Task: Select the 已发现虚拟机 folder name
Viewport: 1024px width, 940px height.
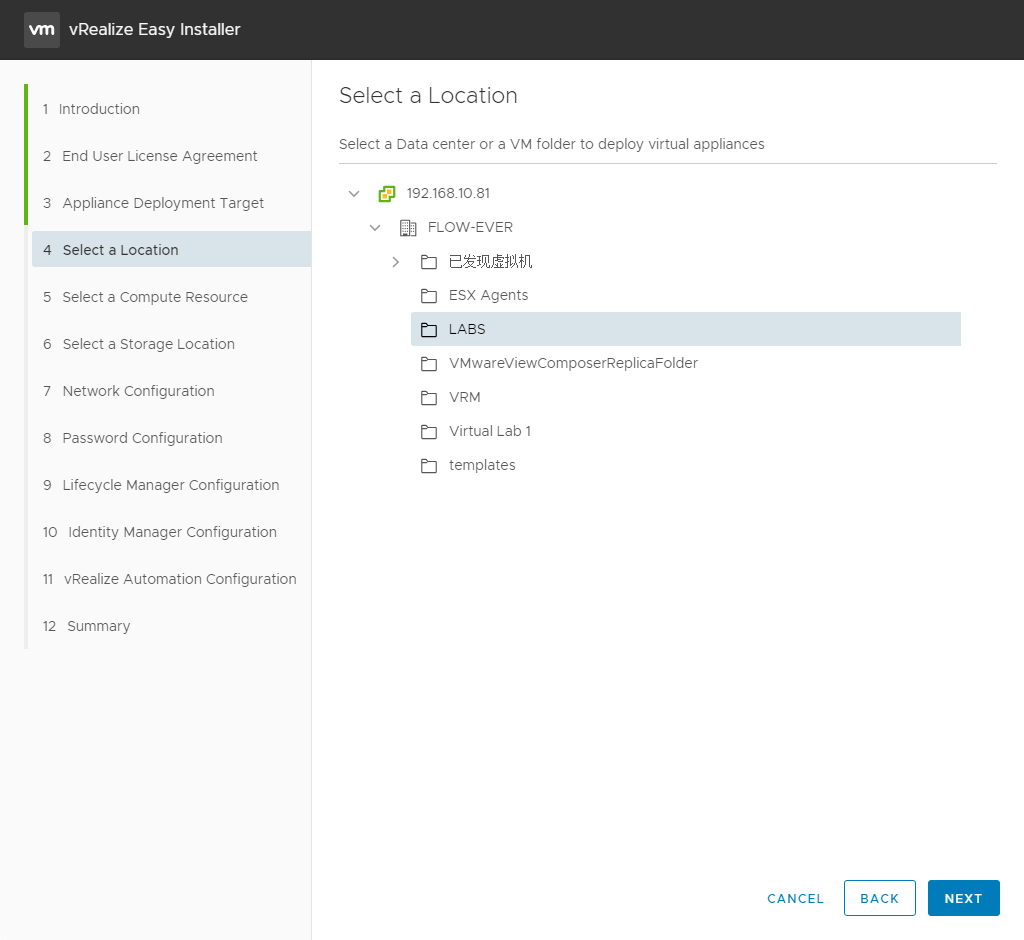Action: tap(490, 262)
